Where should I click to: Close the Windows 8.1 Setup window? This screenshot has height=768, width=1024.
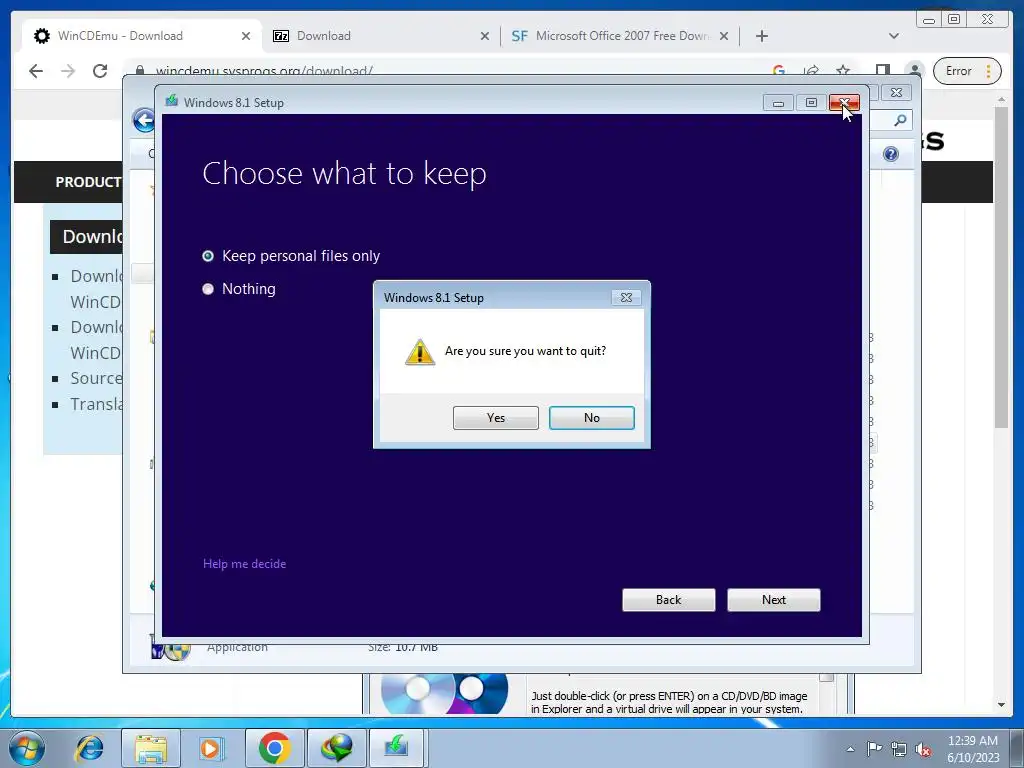pos(844,103)
